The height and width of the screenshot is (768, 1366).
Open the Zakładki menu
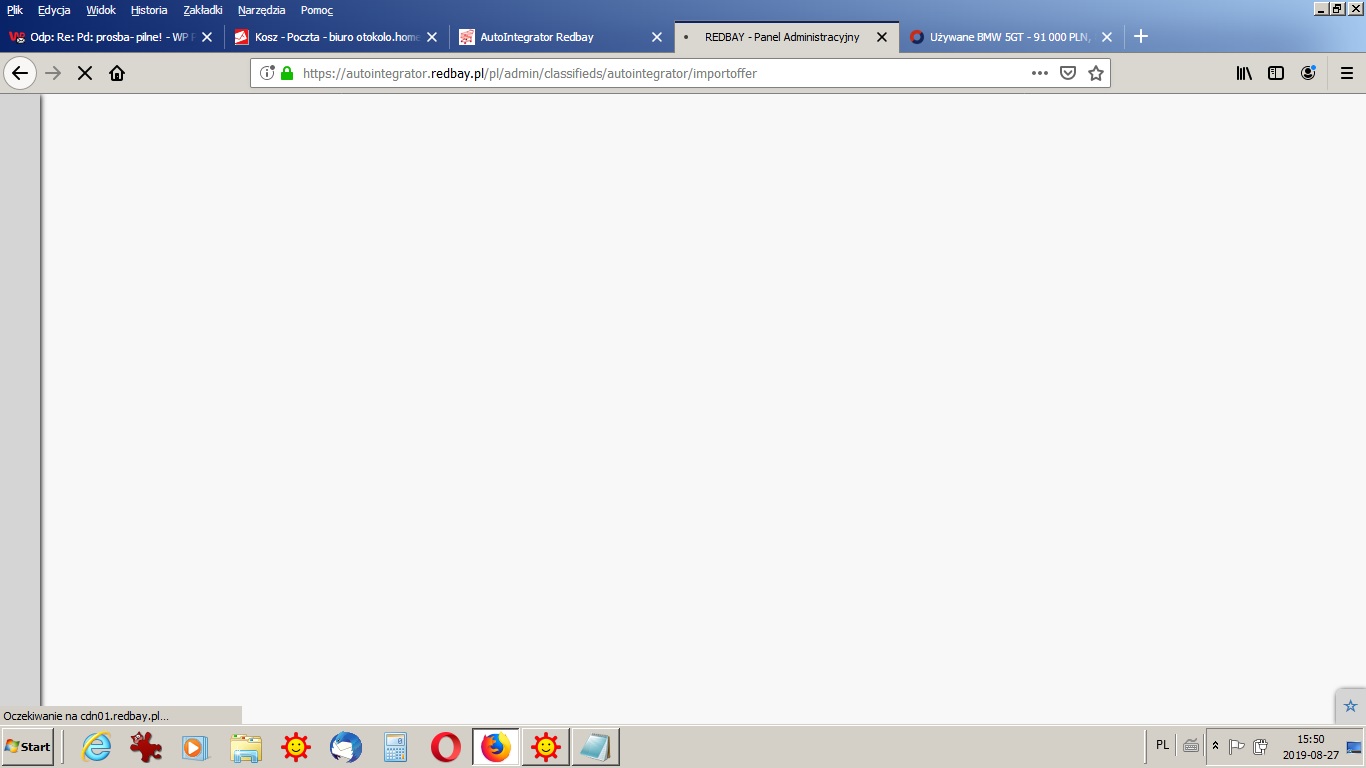(x=203, y=10)
